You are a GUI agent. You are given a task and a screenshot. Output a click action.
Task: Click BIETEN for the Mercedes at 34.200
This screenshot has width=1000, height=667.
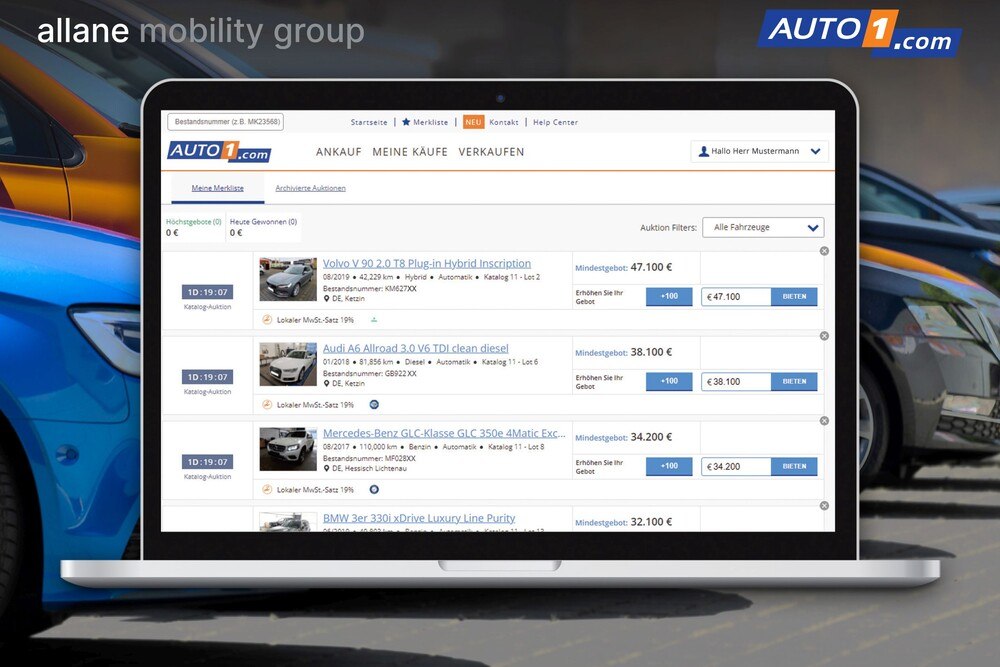(x=794, y=466)
